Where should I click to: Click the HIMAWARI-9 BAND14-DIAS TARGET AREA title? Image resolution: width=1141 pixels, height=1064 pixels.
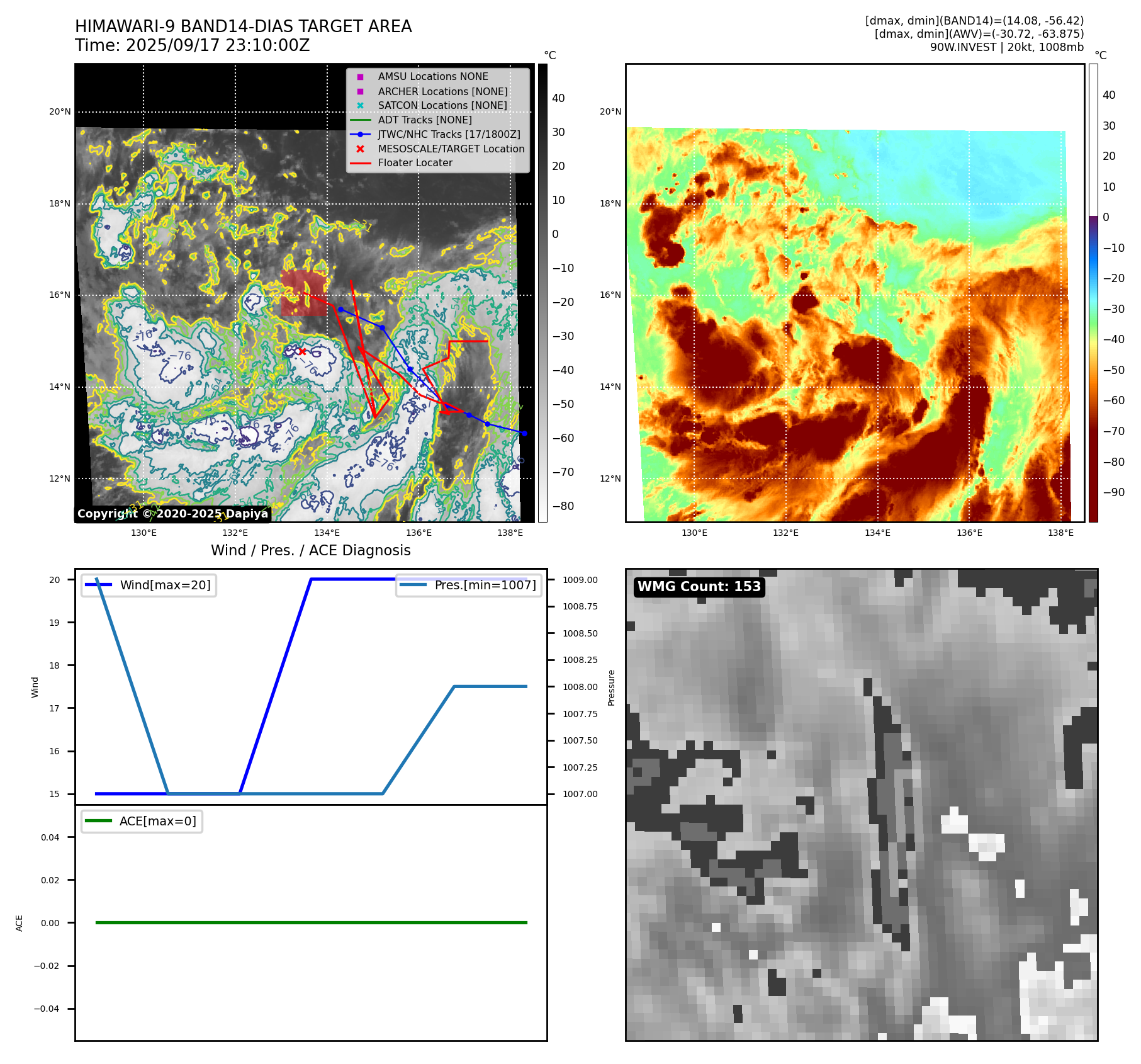tap(243, 26)
